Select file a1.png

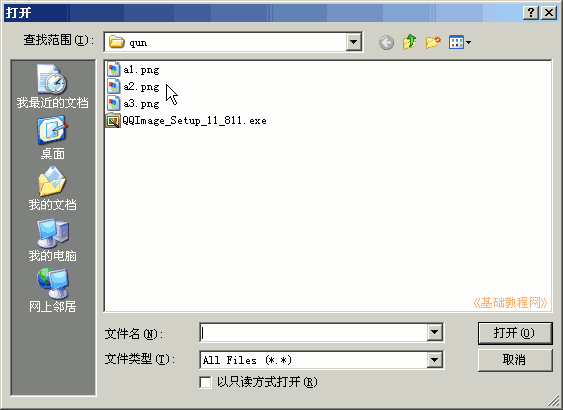133,69
